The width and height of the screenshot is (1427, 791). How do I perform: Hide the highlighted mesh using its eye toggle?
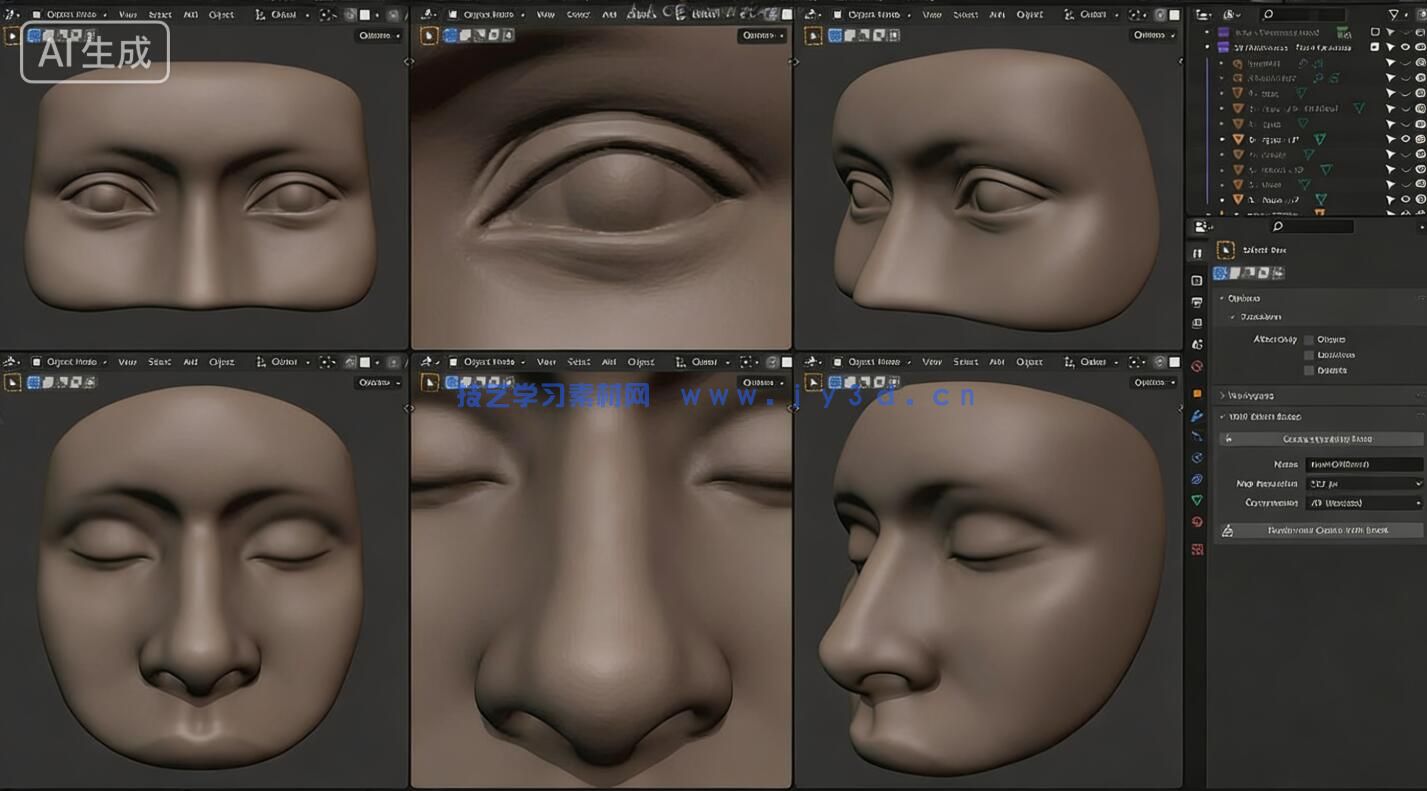click(x=1405, y=139)
